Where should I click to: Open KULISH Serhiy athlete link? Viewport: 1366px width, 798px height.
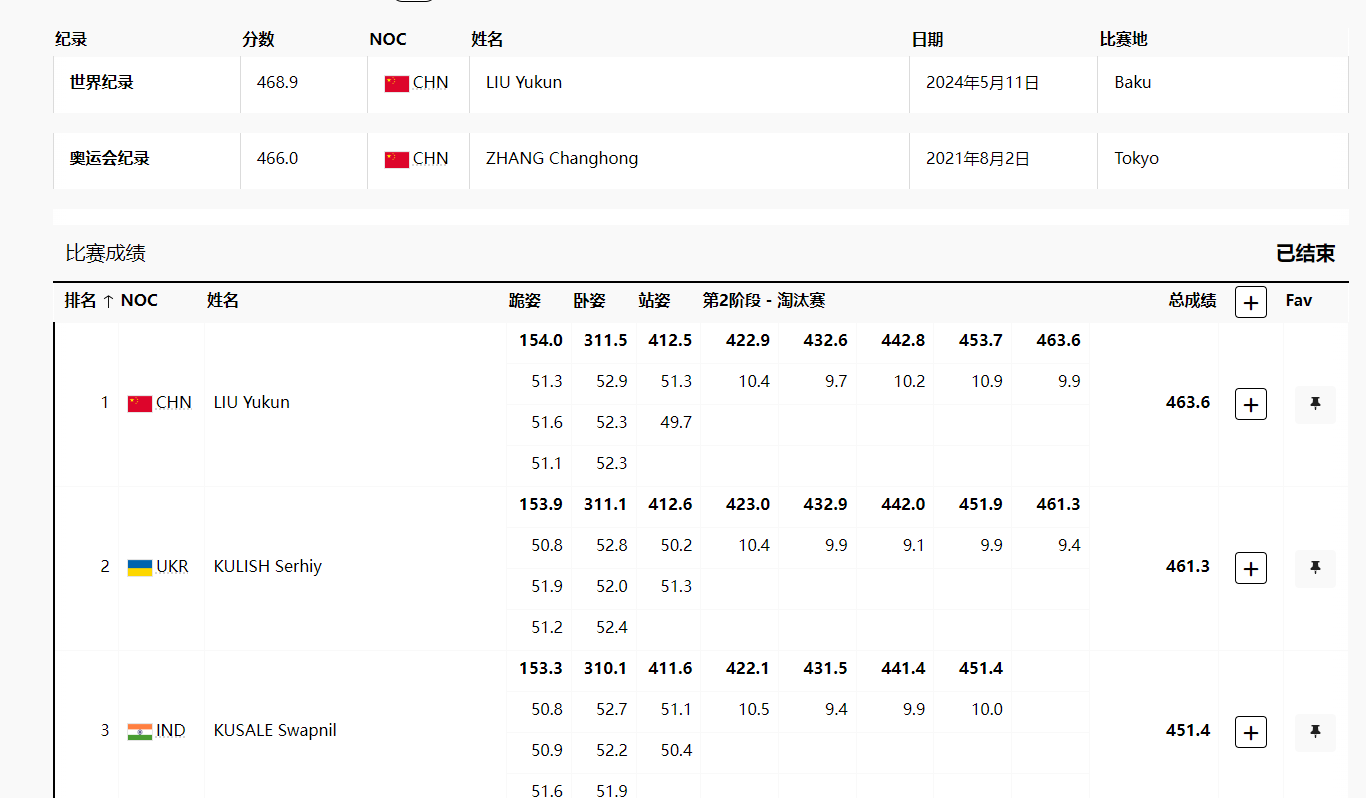coord(268,566)
